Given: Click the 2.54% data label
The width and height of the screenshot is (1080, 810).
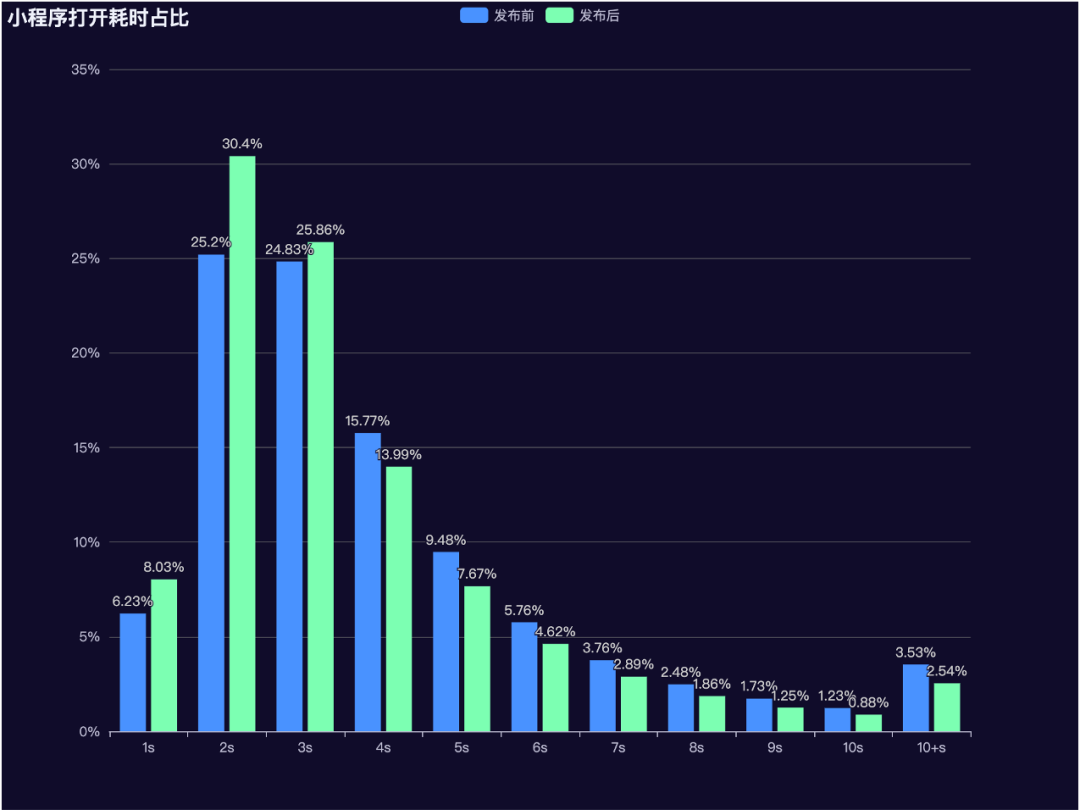Looking at the screenshot, I should [x=946, y=671].
